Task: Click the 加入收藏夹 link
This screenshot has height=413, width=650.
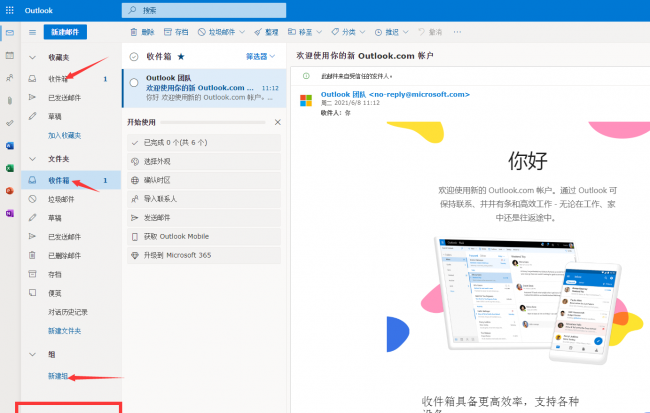Action: (64, 136)
